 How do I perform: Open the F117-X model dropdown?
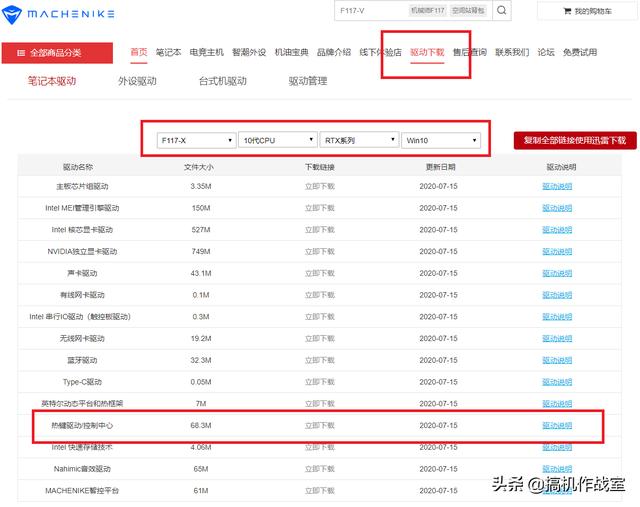pyautogui.click(x=196, y=140)
